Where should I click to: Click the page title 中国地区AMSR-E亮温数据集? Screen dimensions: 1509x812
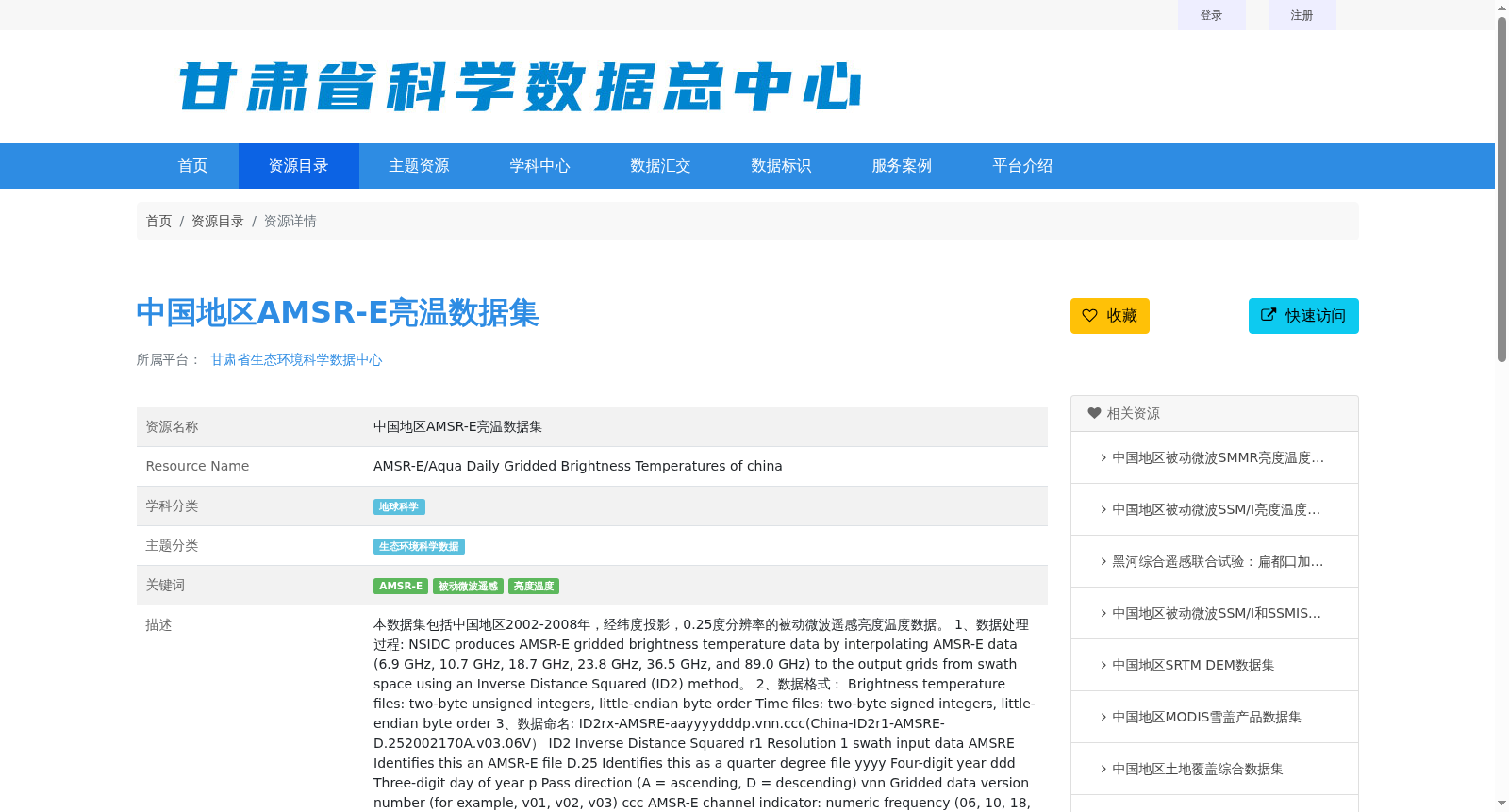click(338, 312)
